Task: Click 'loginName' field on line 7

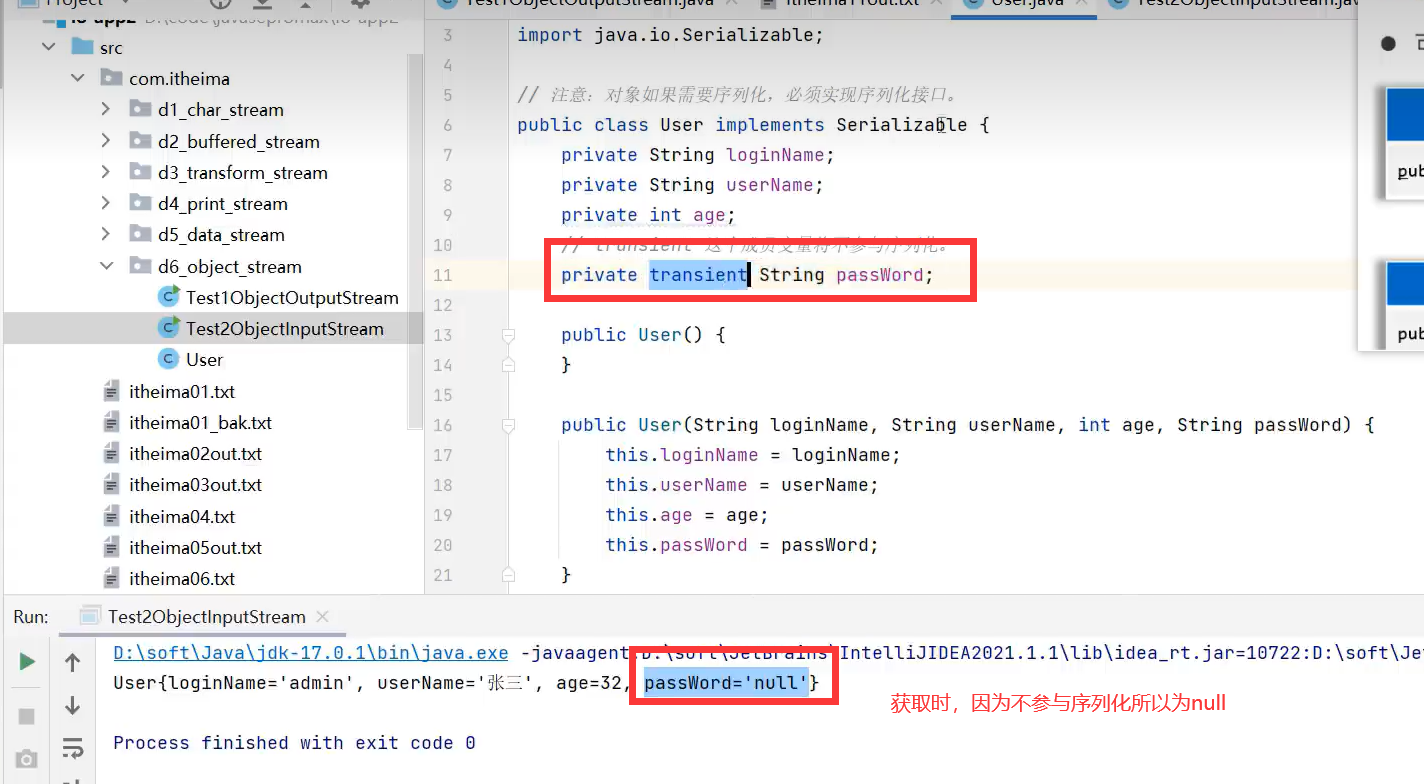Action: (775, 155)
